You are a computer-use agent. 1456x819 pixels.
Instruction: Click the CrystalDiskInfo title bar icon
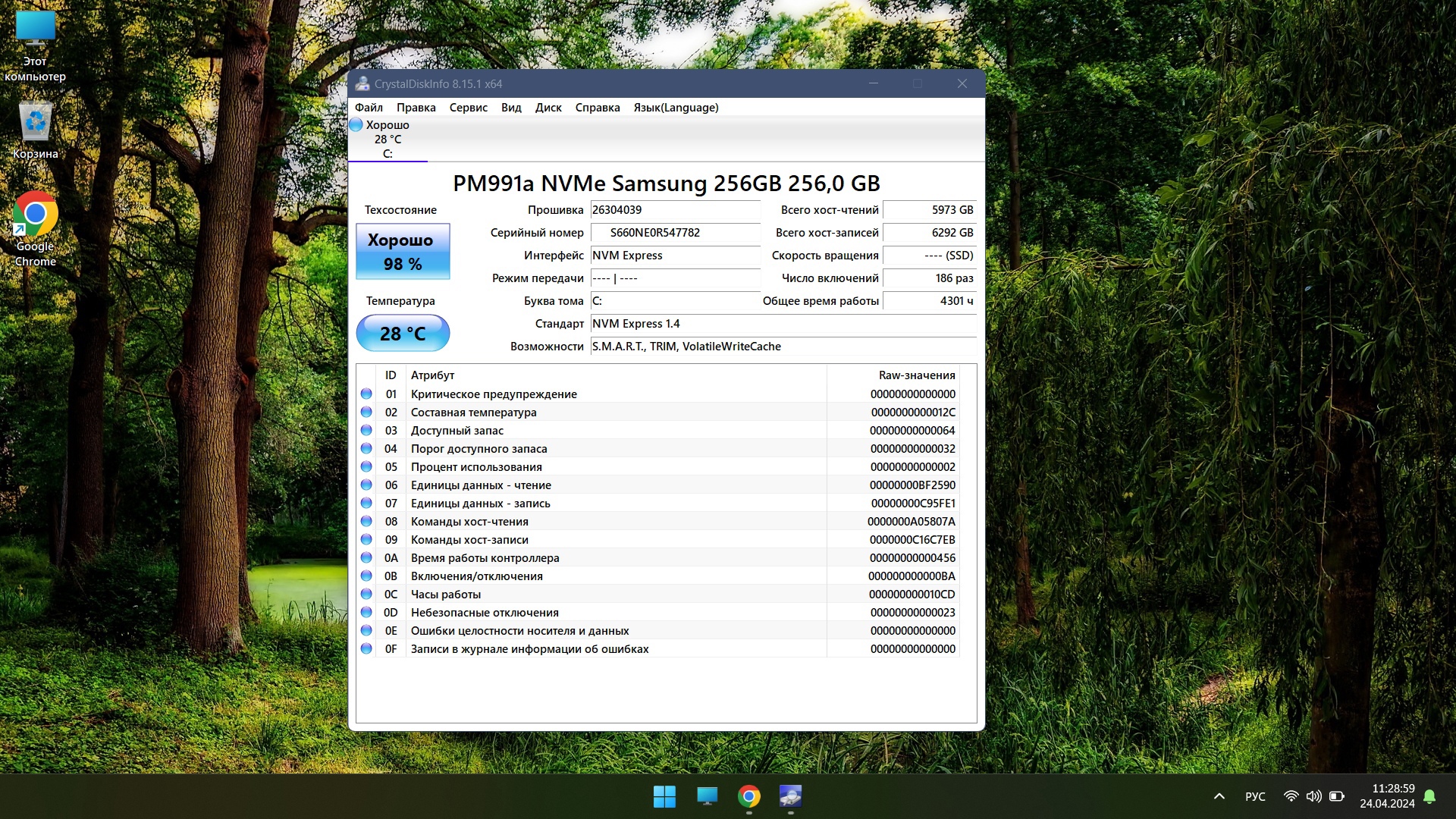[x=362, y=83]
